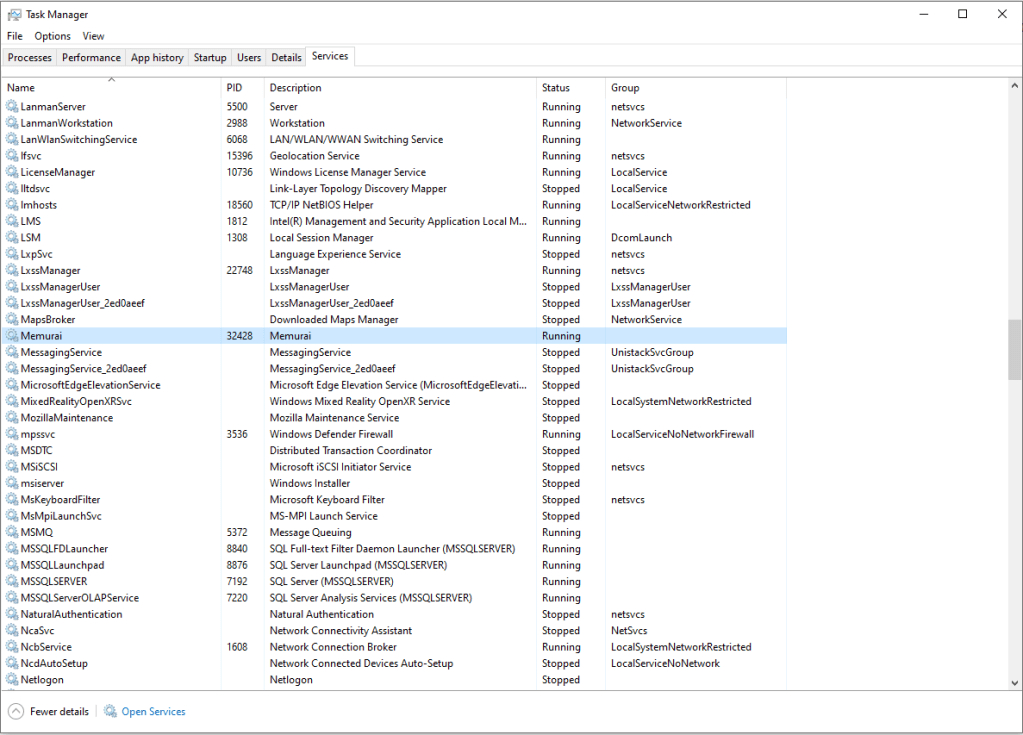The width and height of the screenshot is (1023, 735).
Task: Sort by the Group column header
Action: coord(625,88)
